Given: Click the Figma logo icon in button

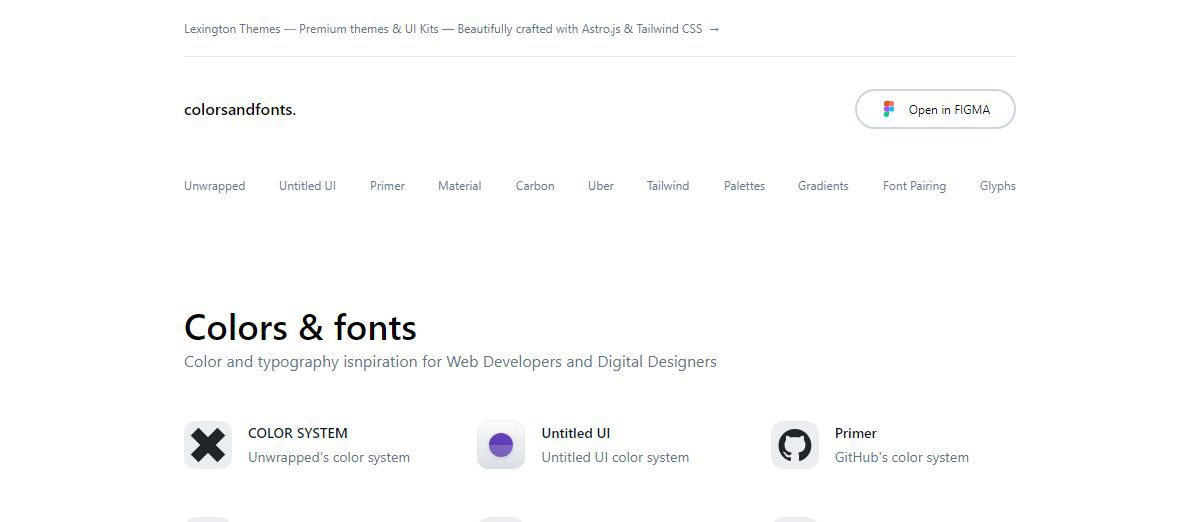Looking at the screenshot, I should pyautogui.click(x=889, y=109).
